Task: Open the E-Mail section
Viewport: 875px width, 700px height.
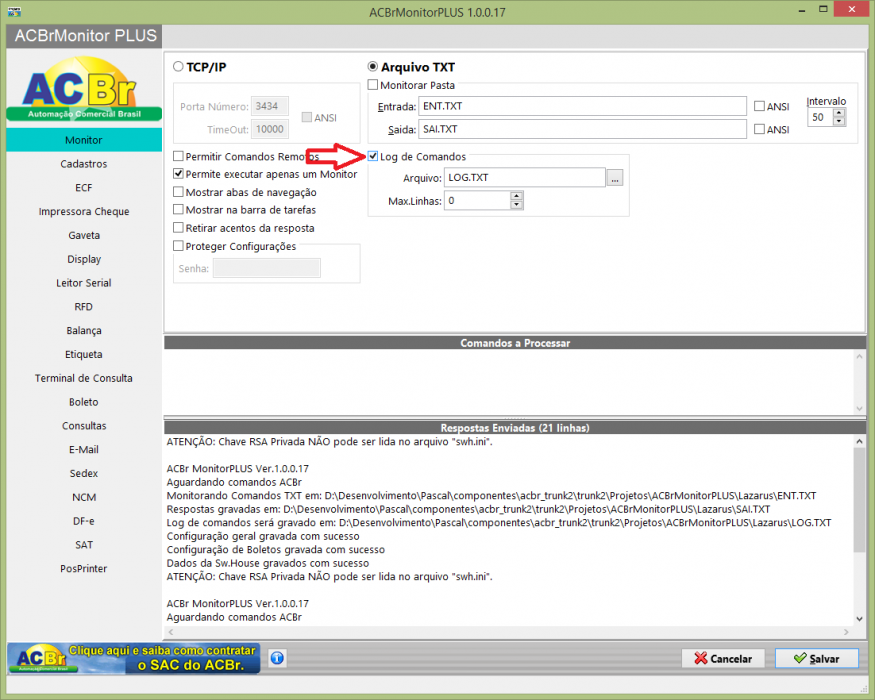Action: (x=84, y=450)
